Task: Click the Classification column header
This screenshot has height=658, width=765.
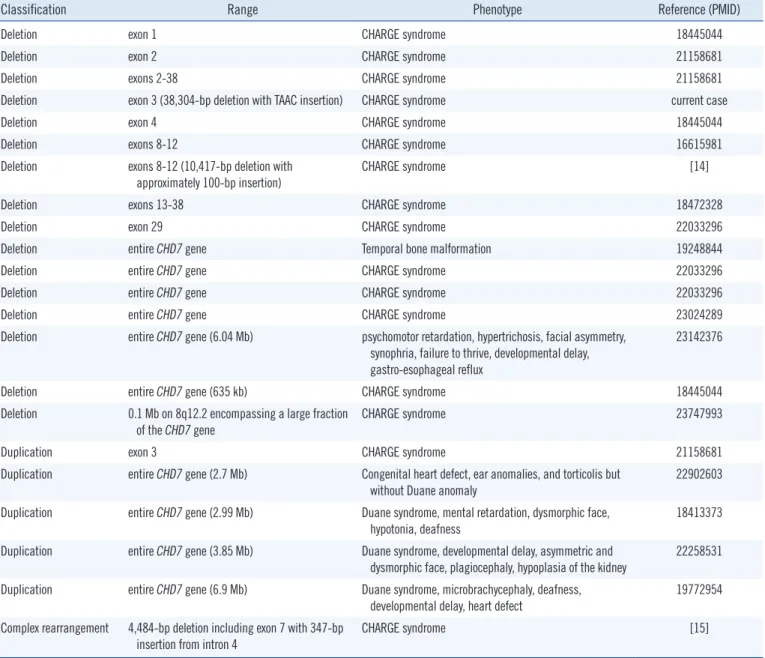Action: (33, 10)
